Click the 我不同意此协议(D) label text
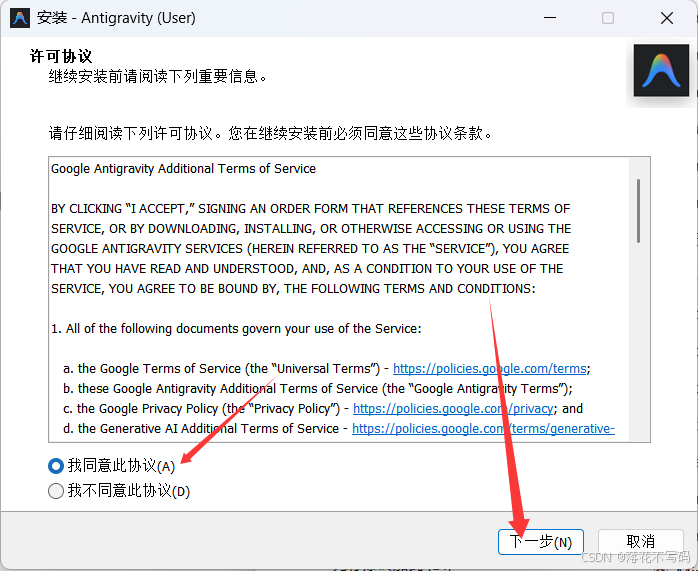This screenshot has height=571, width=698. [x=129, y=491]
